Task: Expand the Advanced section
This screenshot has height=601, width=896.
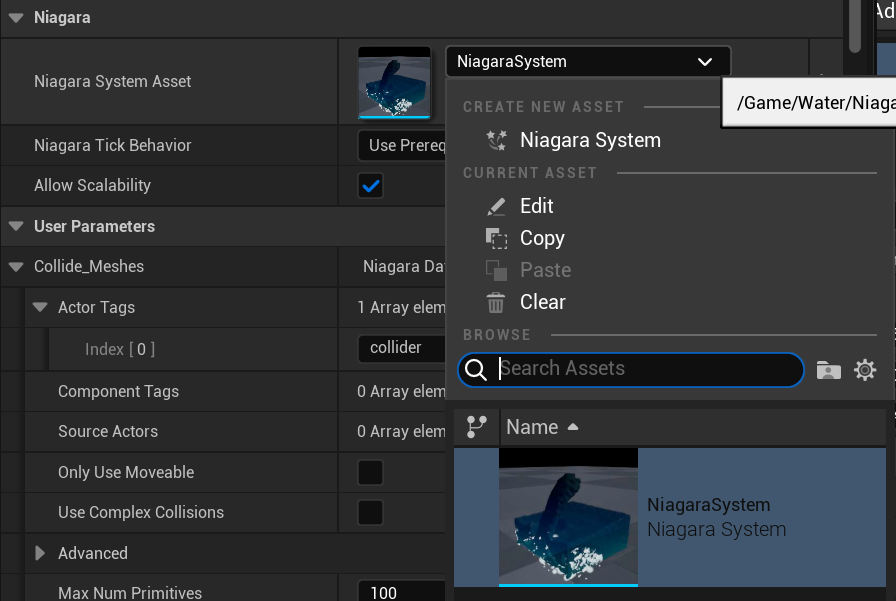Action: click(x=40, y=553)
